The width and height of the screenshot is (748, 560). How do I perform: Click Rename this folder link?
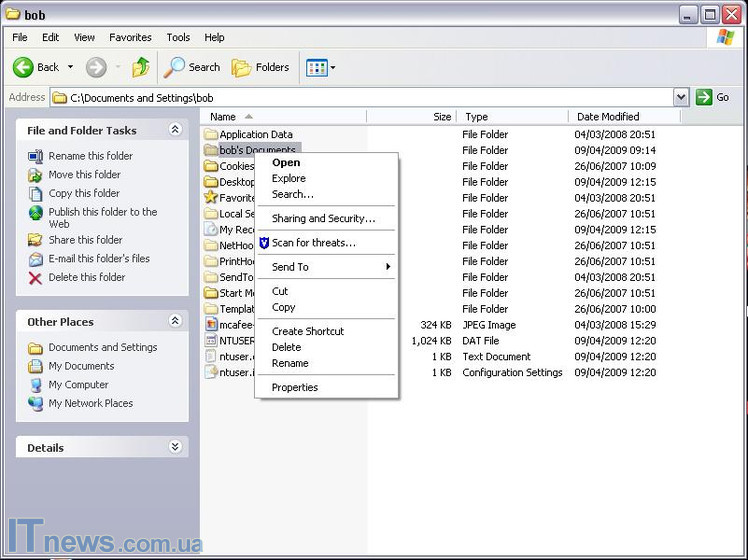point(90,156)
